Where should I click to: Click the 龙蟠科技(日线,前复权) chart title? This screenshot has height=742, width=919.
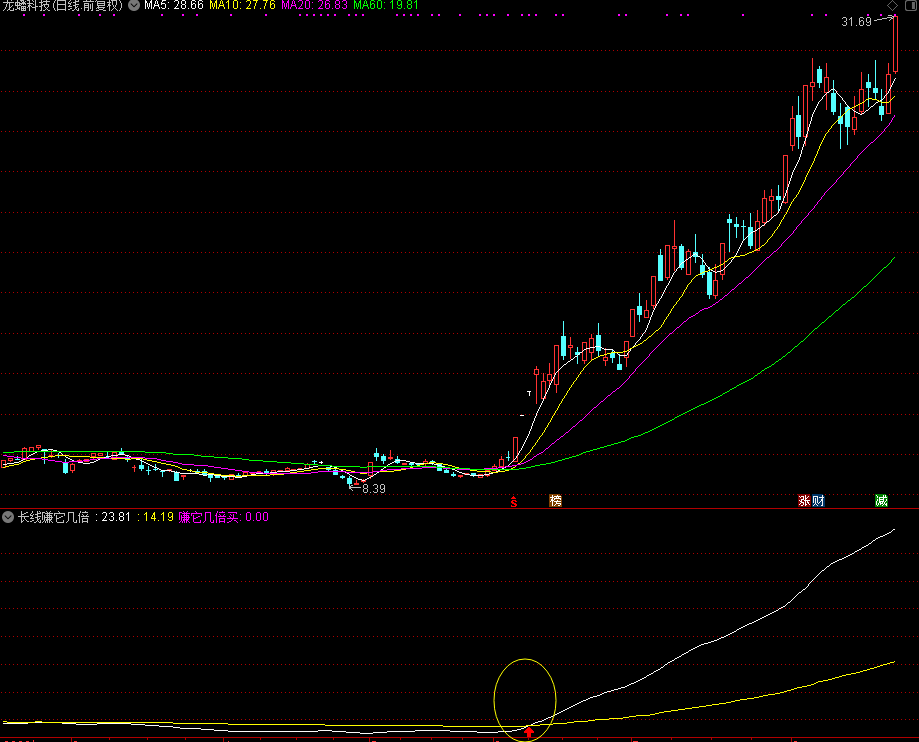coord(63,5)
